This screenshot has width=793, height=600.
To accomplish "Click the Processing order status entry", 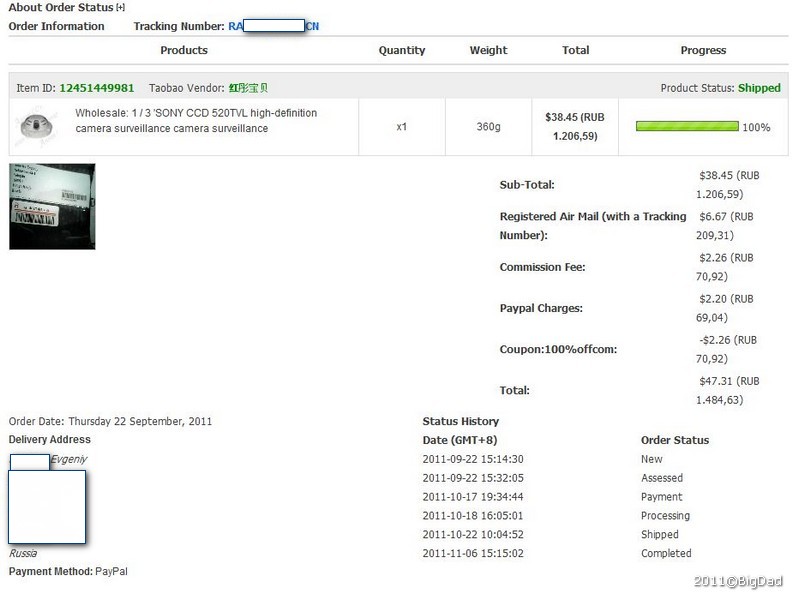I will pos(665,516).
